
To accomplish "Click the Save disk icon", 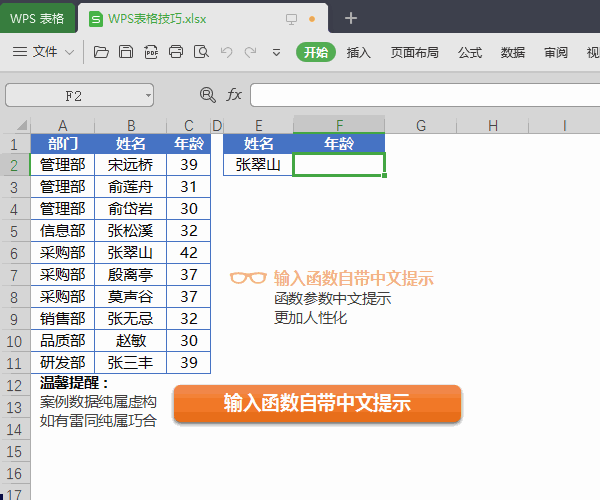I will point(126,52).
